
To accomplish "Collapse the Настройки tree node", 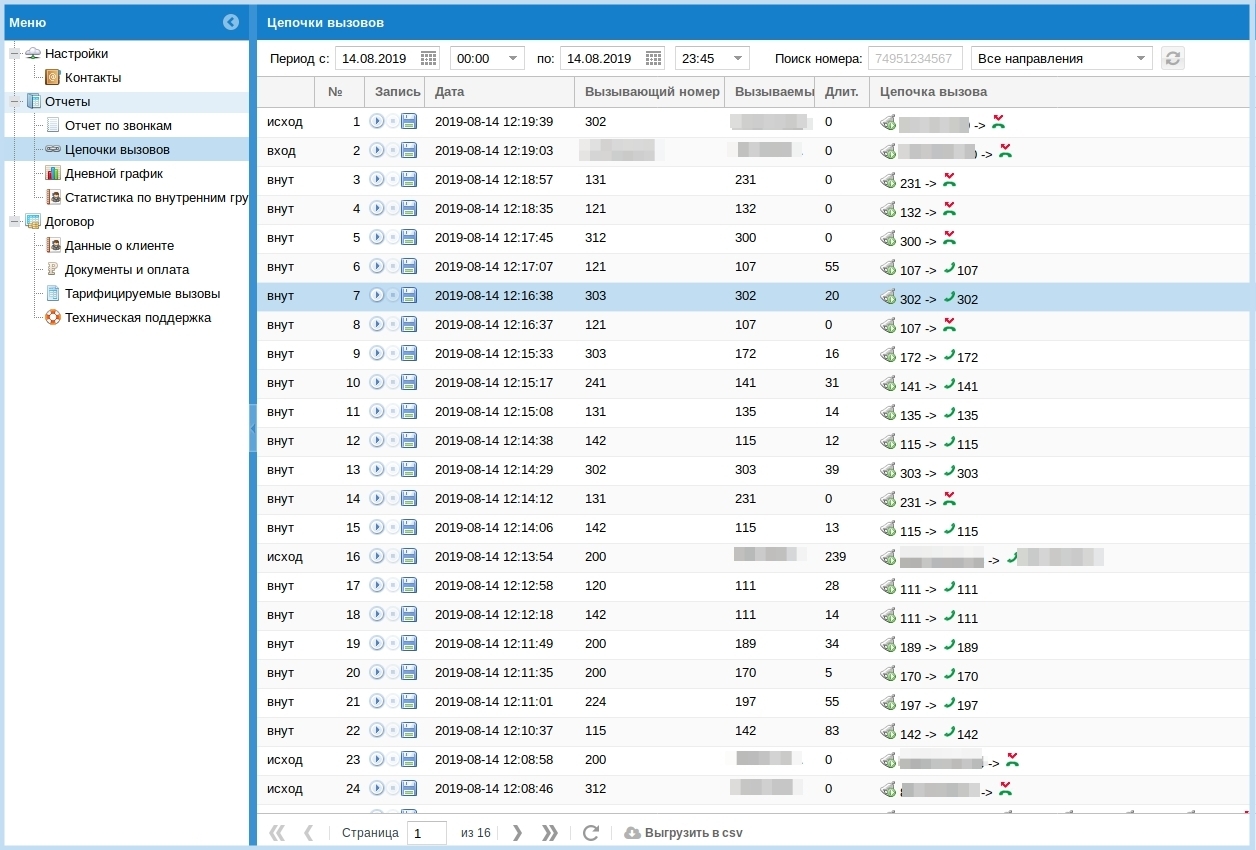I will (15, 53).
